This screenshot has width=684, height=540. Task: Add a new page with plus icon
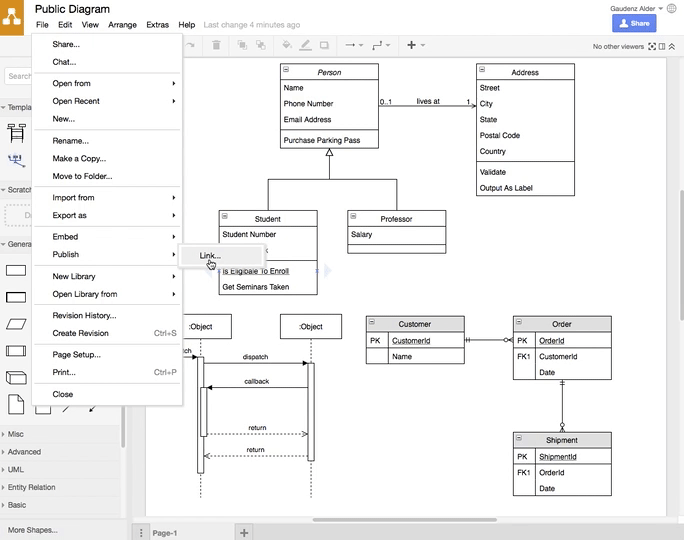[x=244, y=532]
